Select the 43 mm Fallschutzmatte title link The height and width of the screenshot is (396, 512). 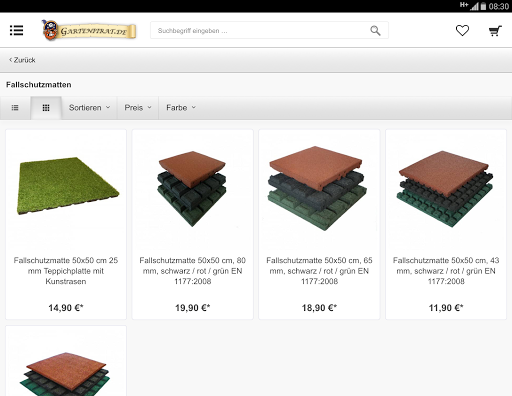coord(446,271)
